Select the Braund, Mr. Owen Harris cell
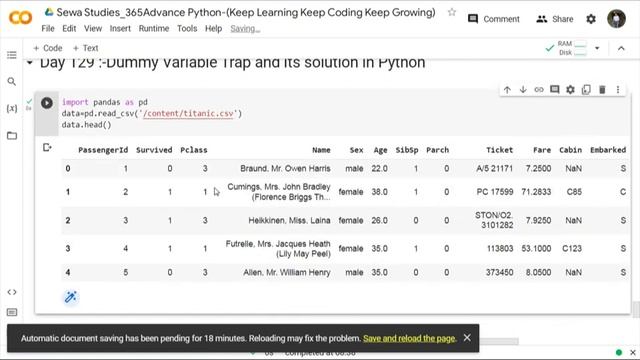640x360 pixels. point(285,169)
